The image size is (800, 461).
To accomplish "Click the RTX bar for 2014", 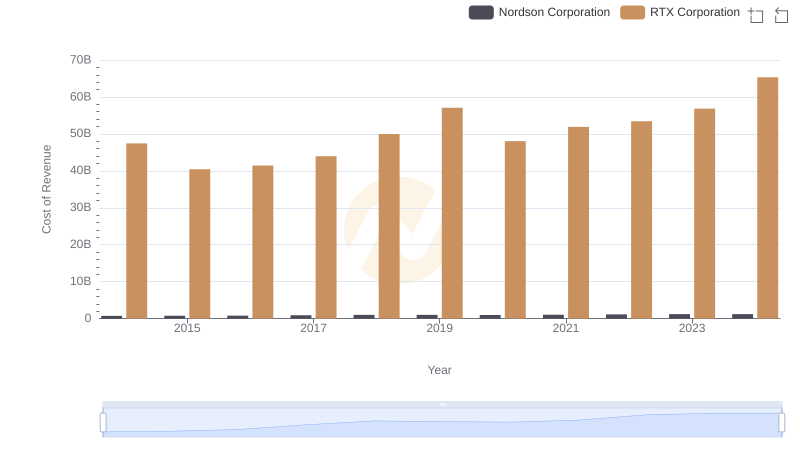I will point(137,231).
